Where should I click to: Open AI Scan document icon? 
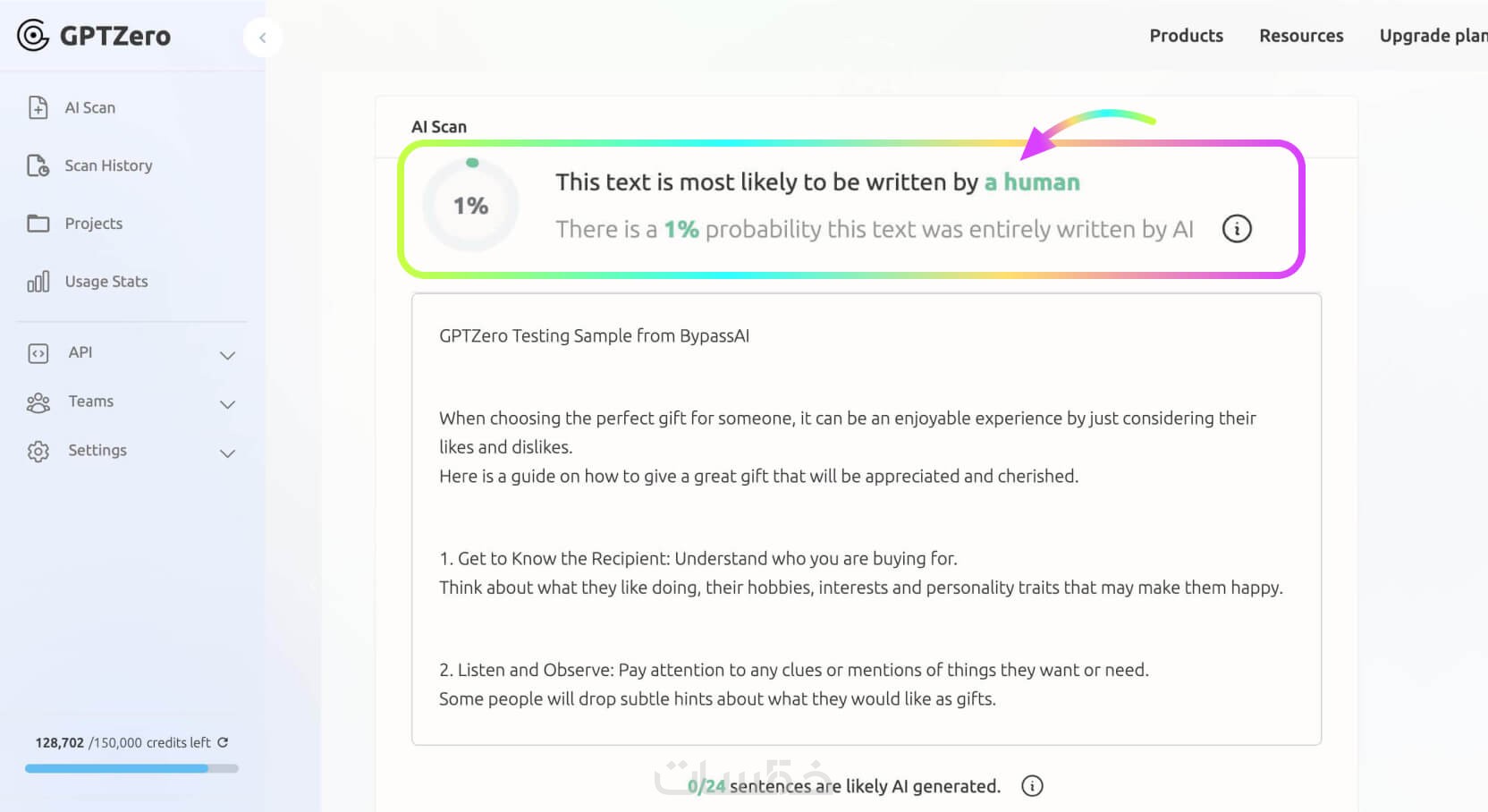[x=38, y=107]
